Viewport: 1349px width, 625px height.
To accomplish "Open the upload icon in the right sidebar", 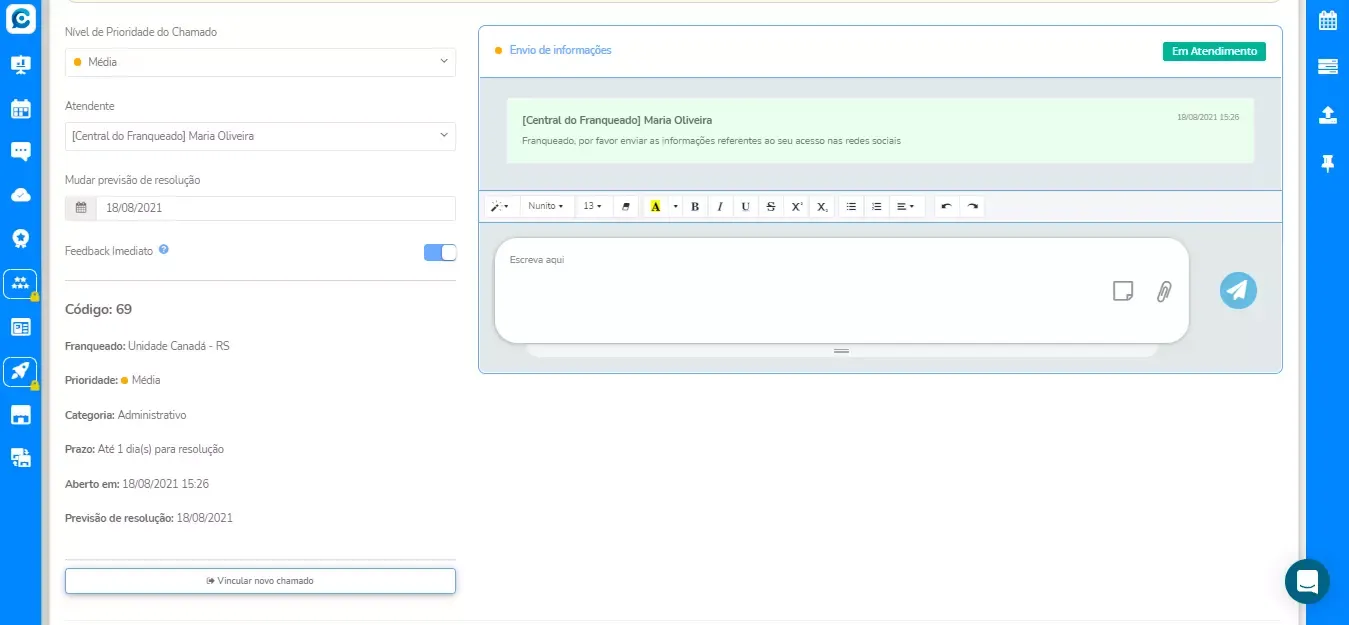I will click(1328, 114).
